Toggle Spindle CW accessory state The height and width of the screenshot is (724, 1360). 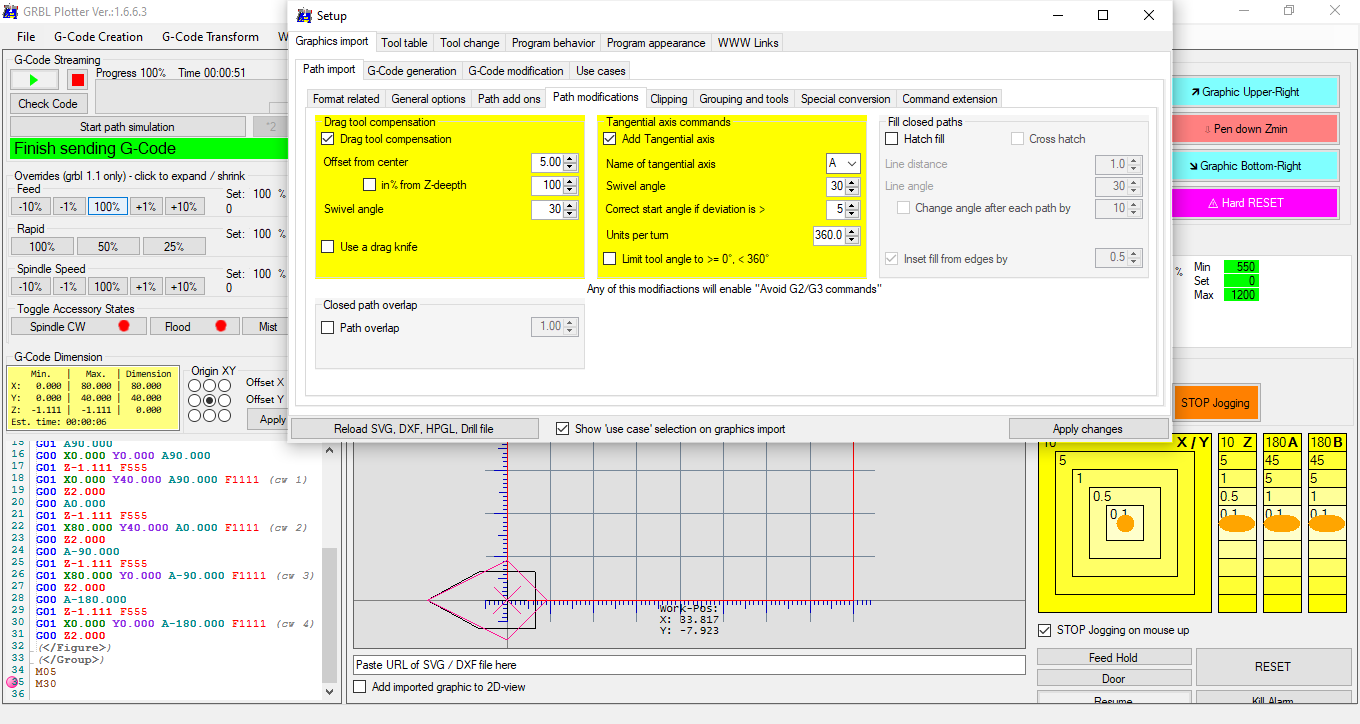[78, 326]
